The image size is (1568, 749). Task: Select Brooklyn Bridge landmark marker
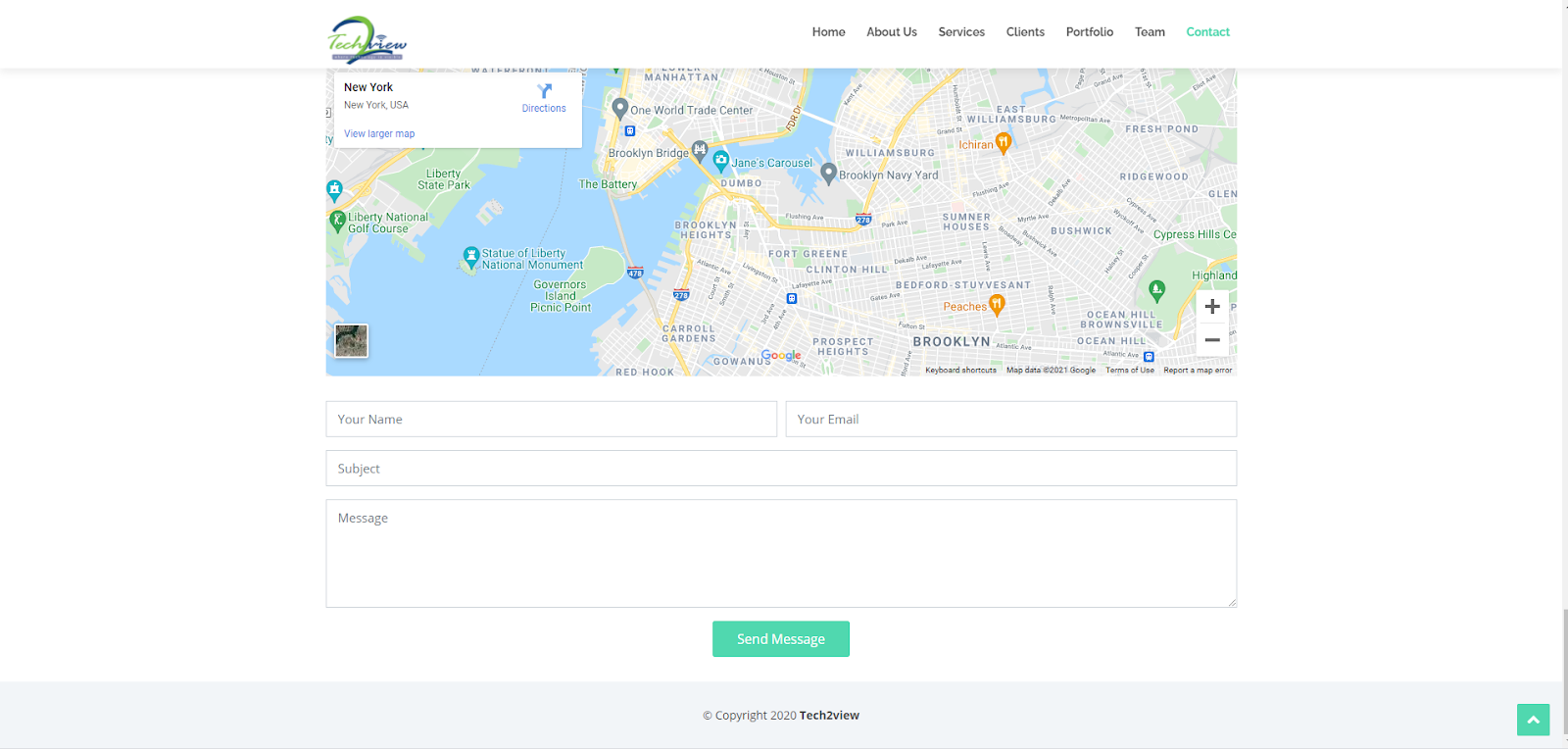click(x=699, y=151)
